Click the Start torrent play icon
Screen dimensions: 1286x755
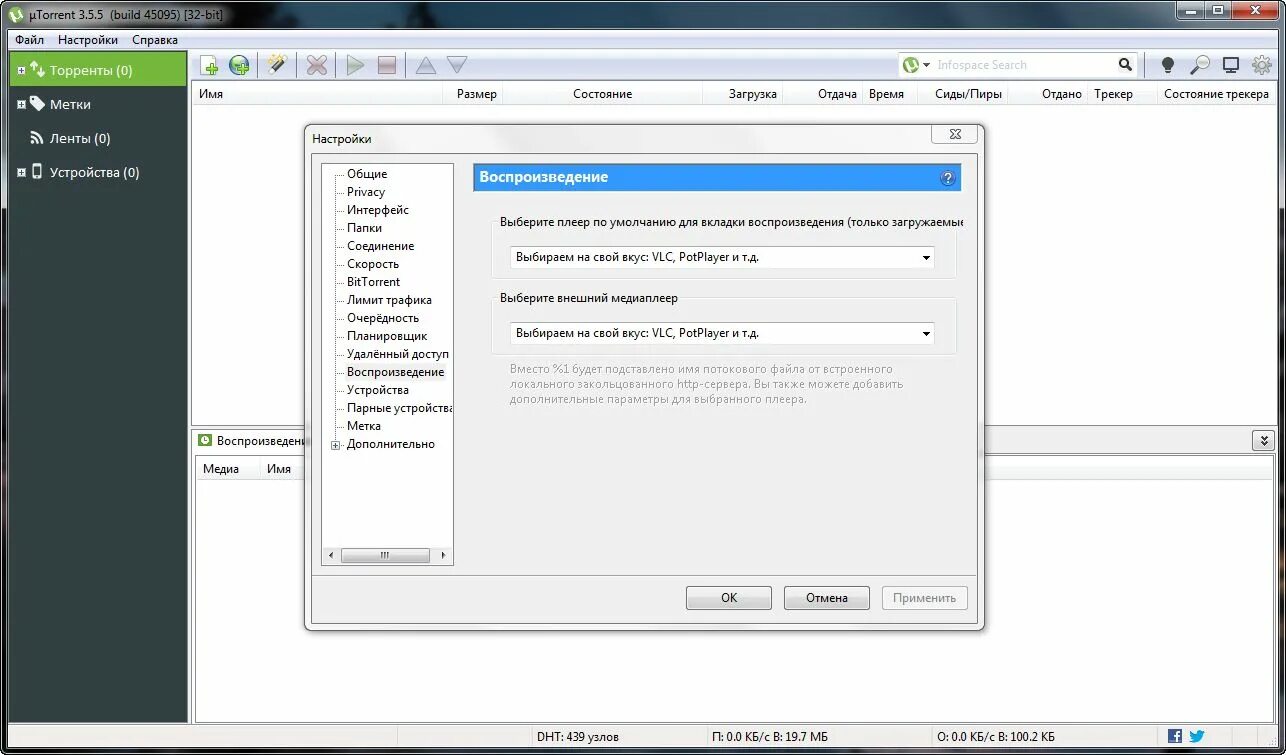(355, 66)
